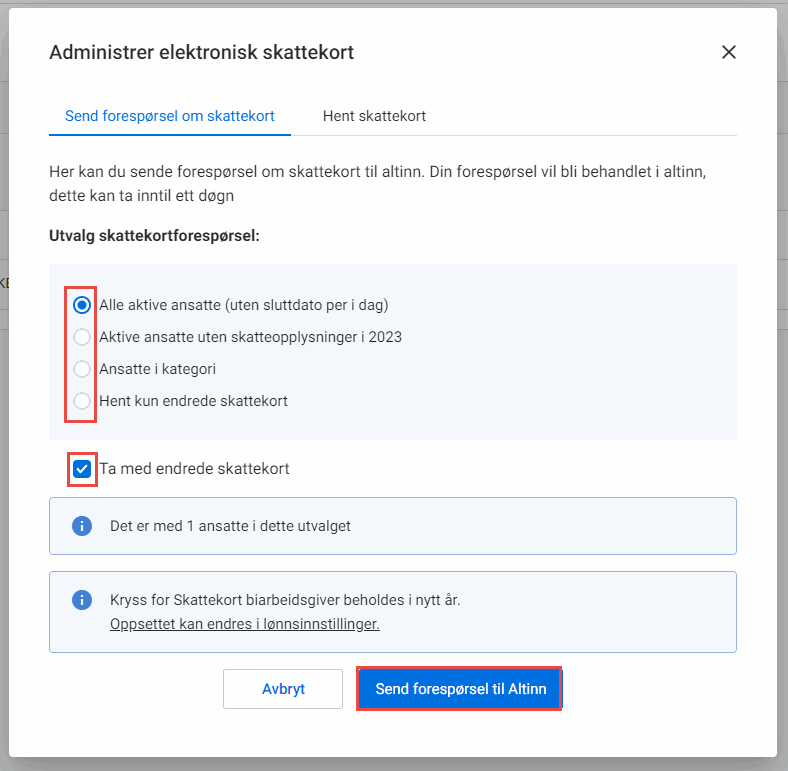The image size is (788, 771).
Task: Click the dialog title "Administrer elektronisk skattekort"
Action: coord(201,52)
